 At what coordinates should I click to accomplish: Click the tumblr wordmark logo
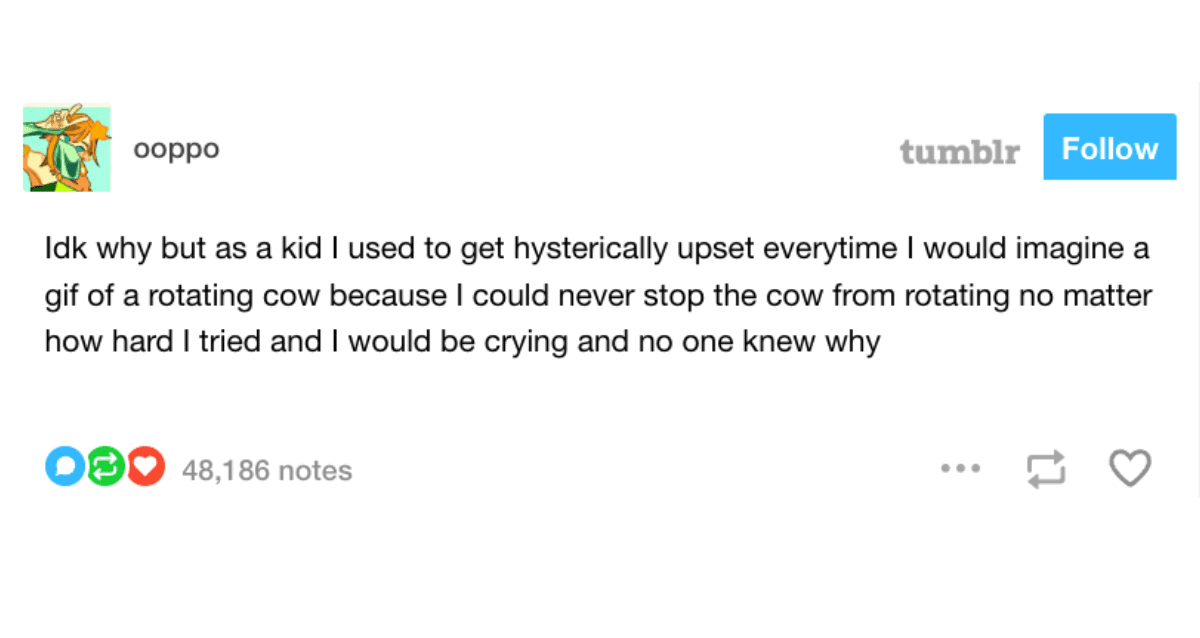coord(959,149)
